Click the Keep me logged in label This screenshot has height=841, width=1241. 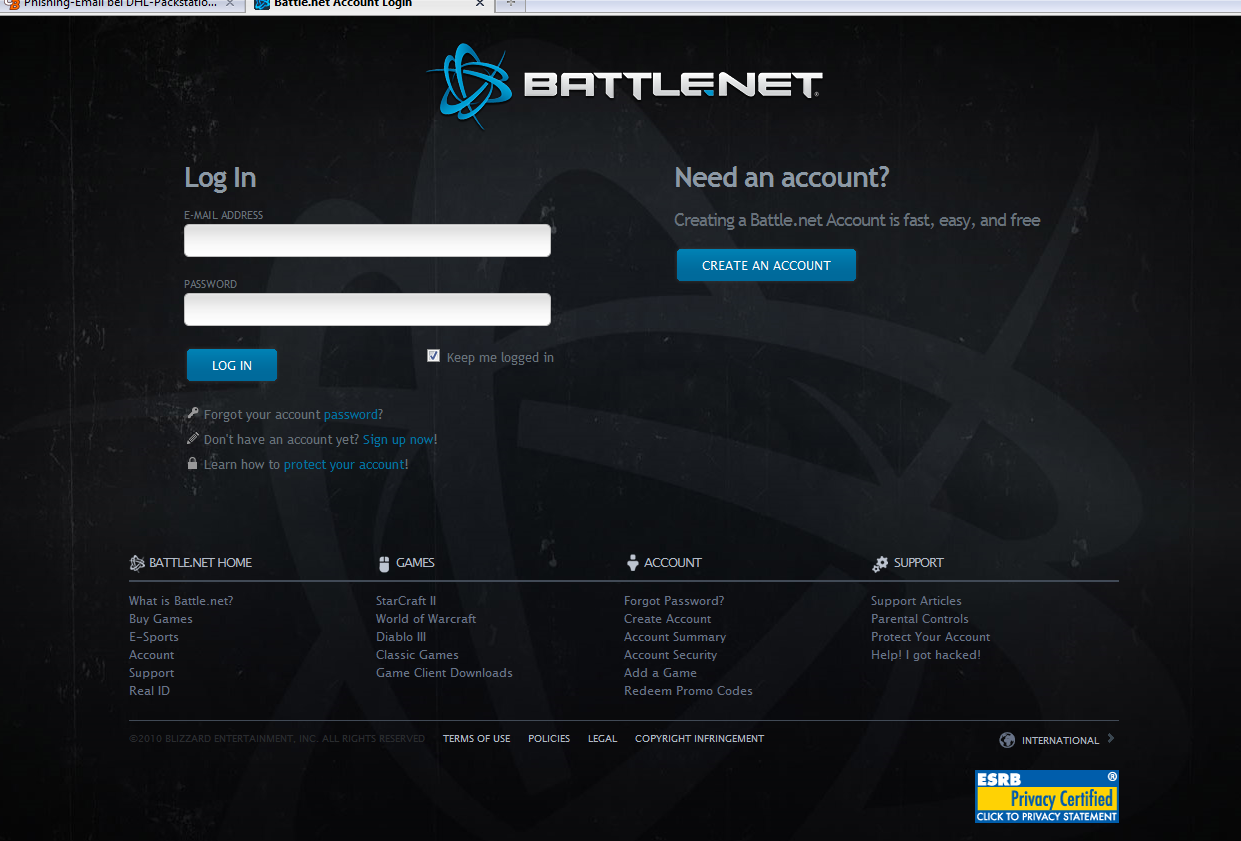(500, 357)
